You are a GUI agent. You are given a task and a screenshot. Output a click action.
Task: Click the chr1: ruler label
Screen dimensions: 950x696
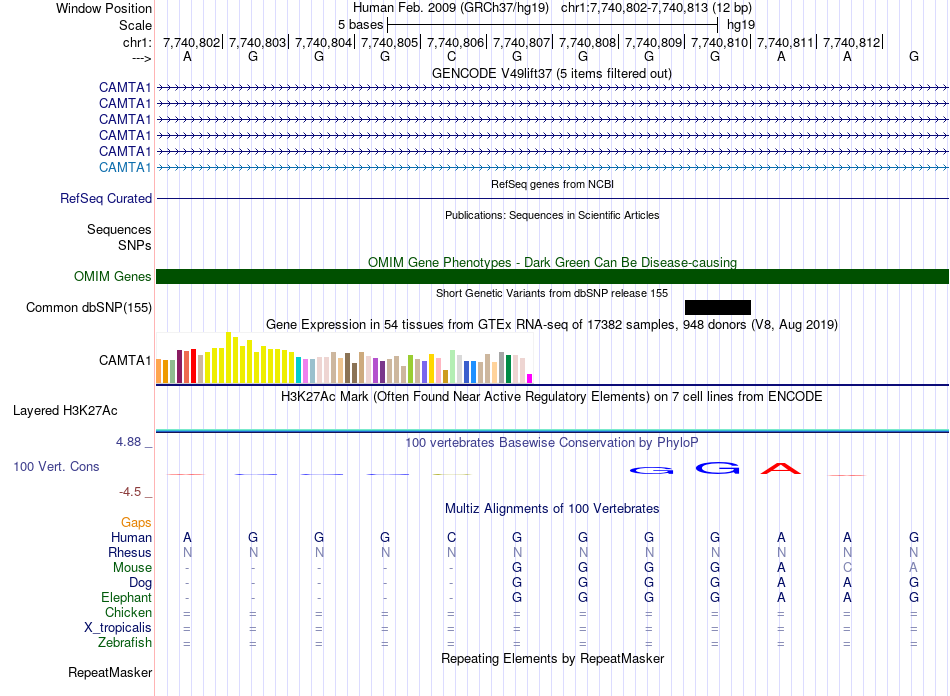137,42
